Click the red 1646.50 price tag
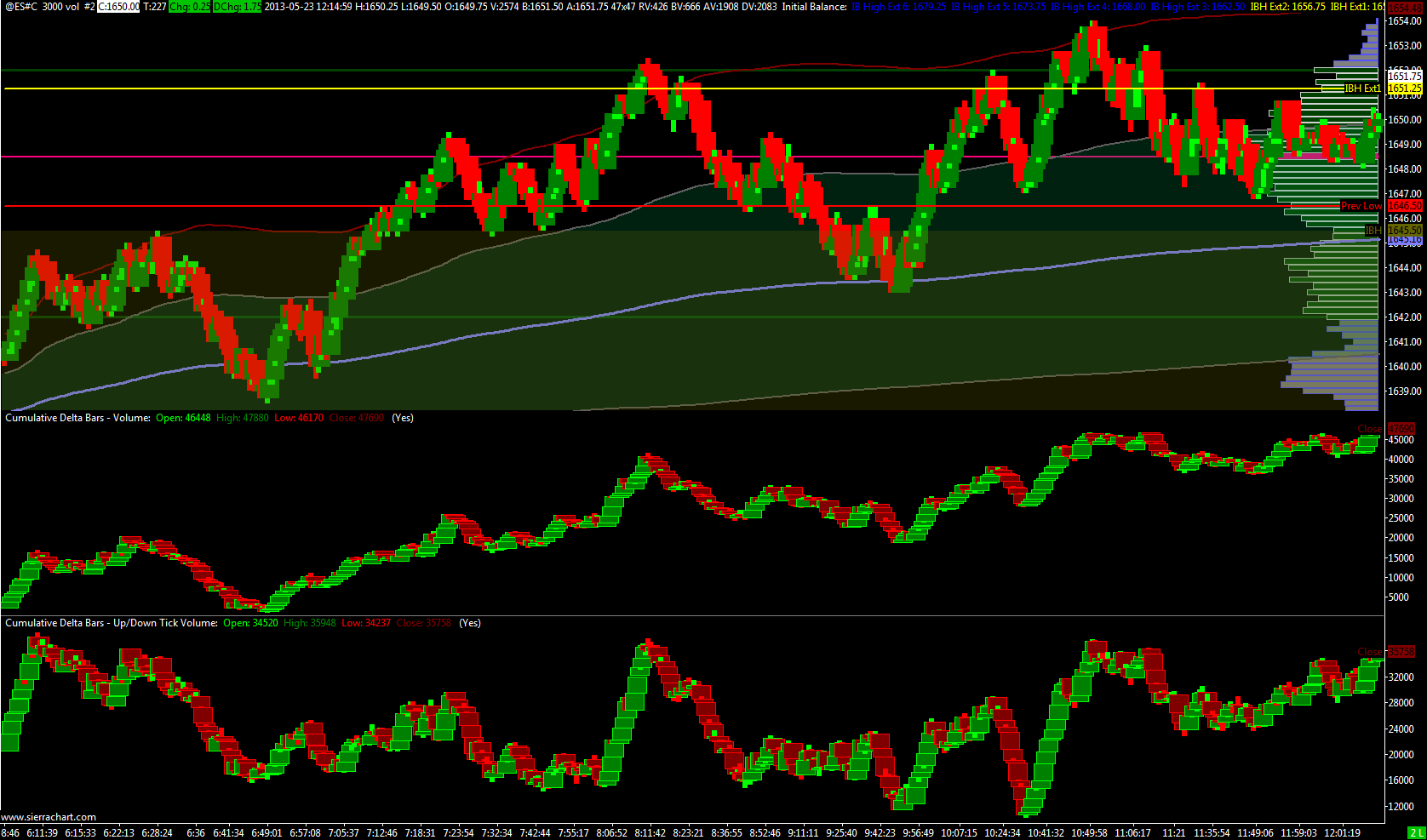Viewport: 1427px width, 840px height. point(1405,206)
